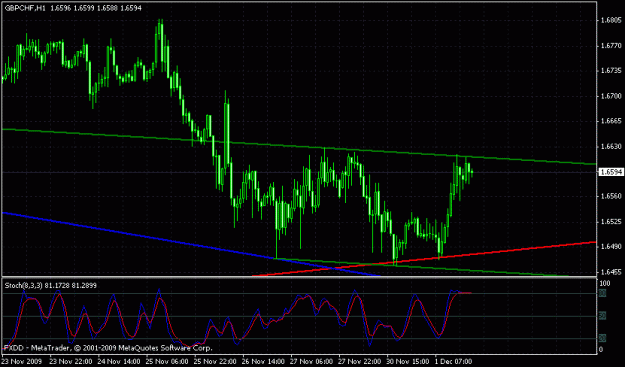625x367 pixels.
Task: Click the 23 Nov 22:00 time label
Action: [x=71, y=362]
